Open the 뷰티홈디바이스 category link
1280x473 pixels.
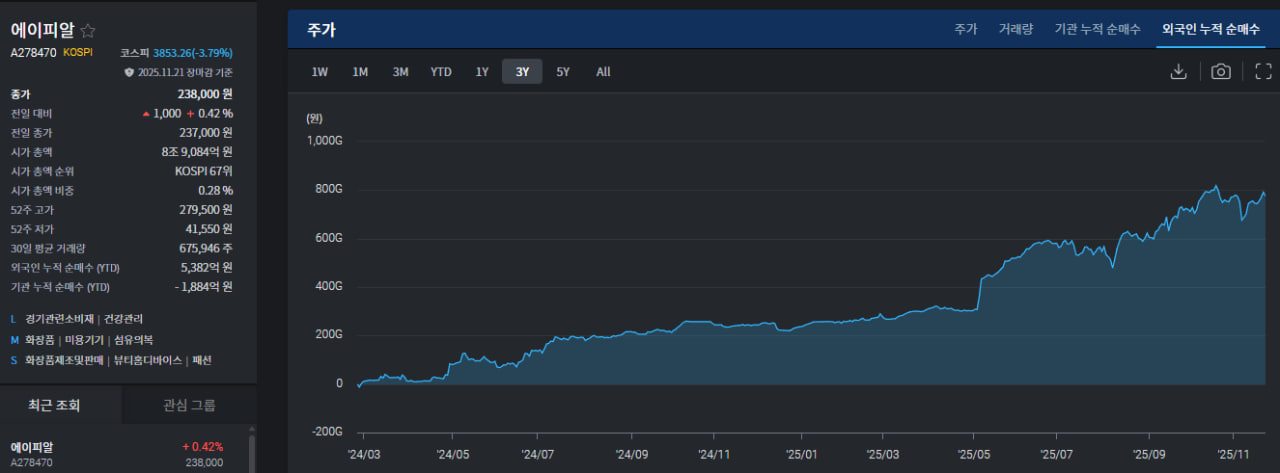(148, 360)
